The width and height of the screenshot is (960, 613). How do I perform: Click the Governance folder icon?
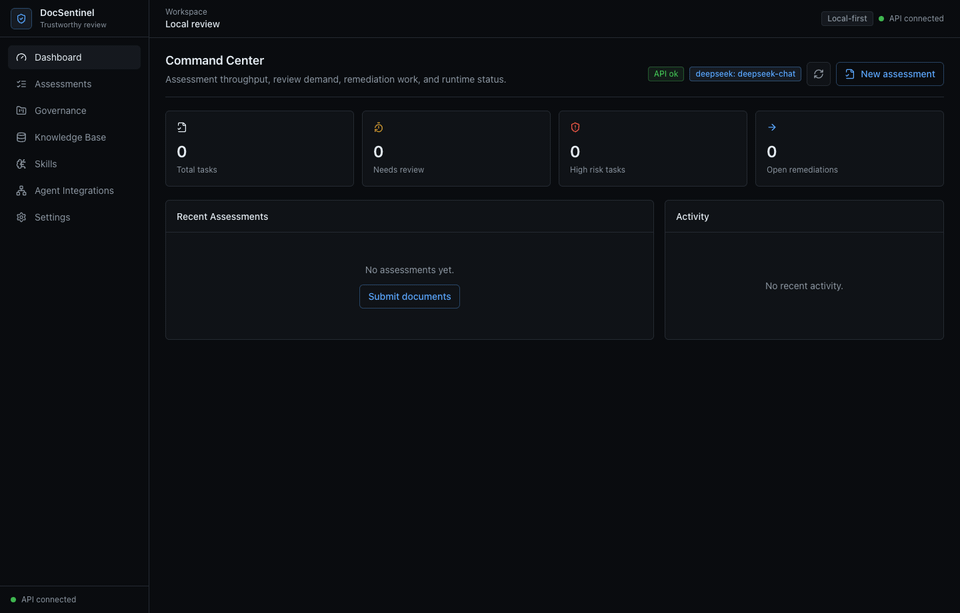tap(21, 111)
